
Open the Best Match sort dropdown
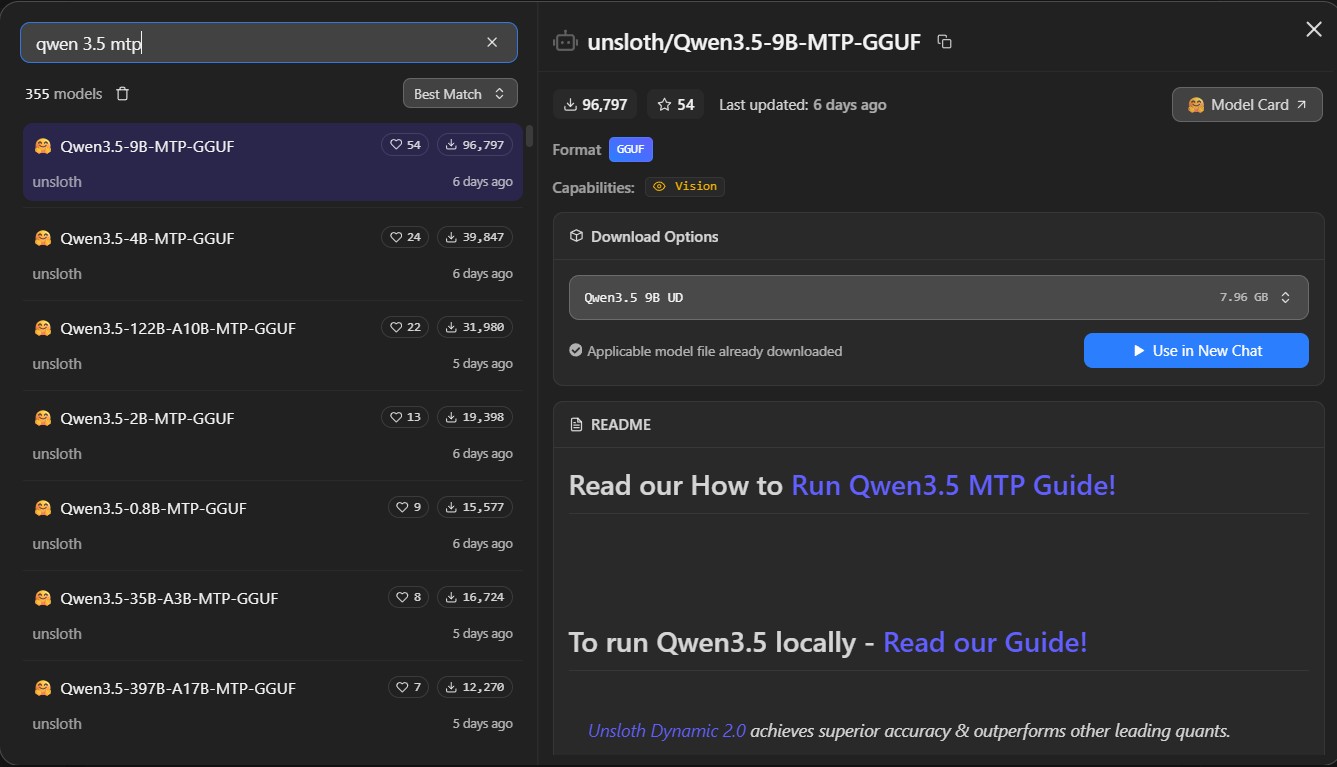[x=460, y=94]
